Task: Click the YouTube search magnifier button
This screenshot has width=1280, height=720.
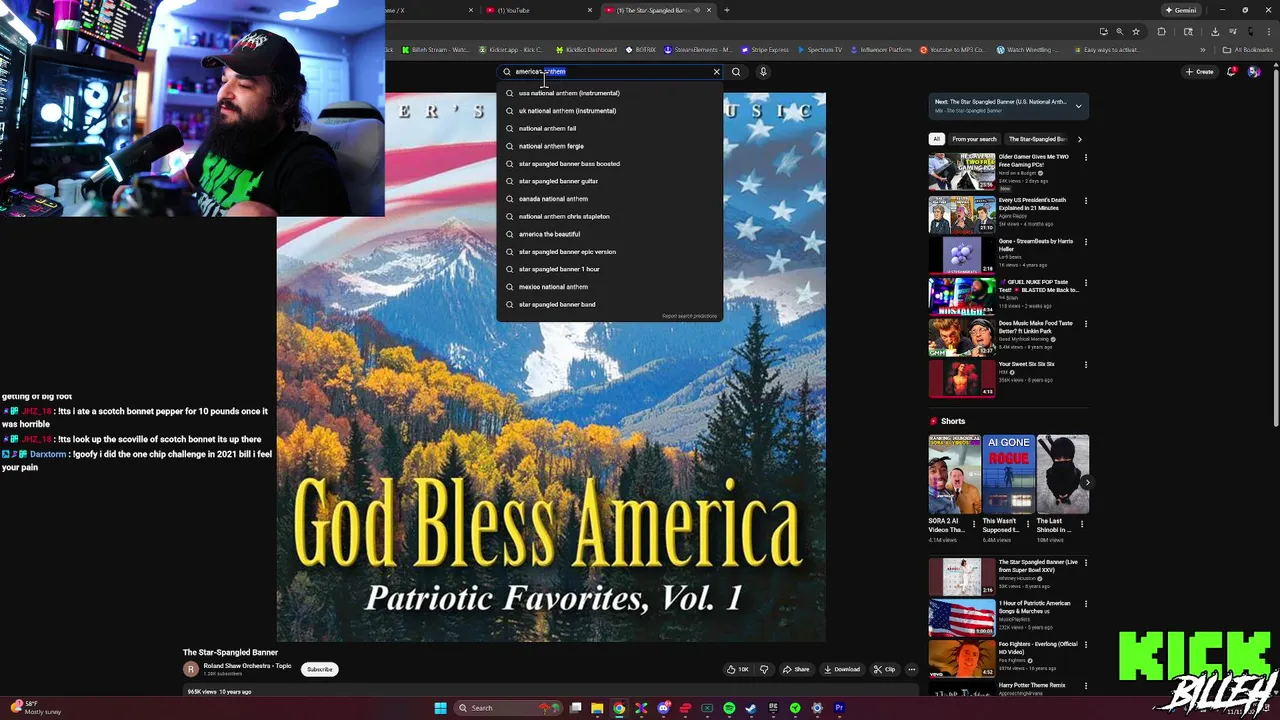Action: point(736,72)
